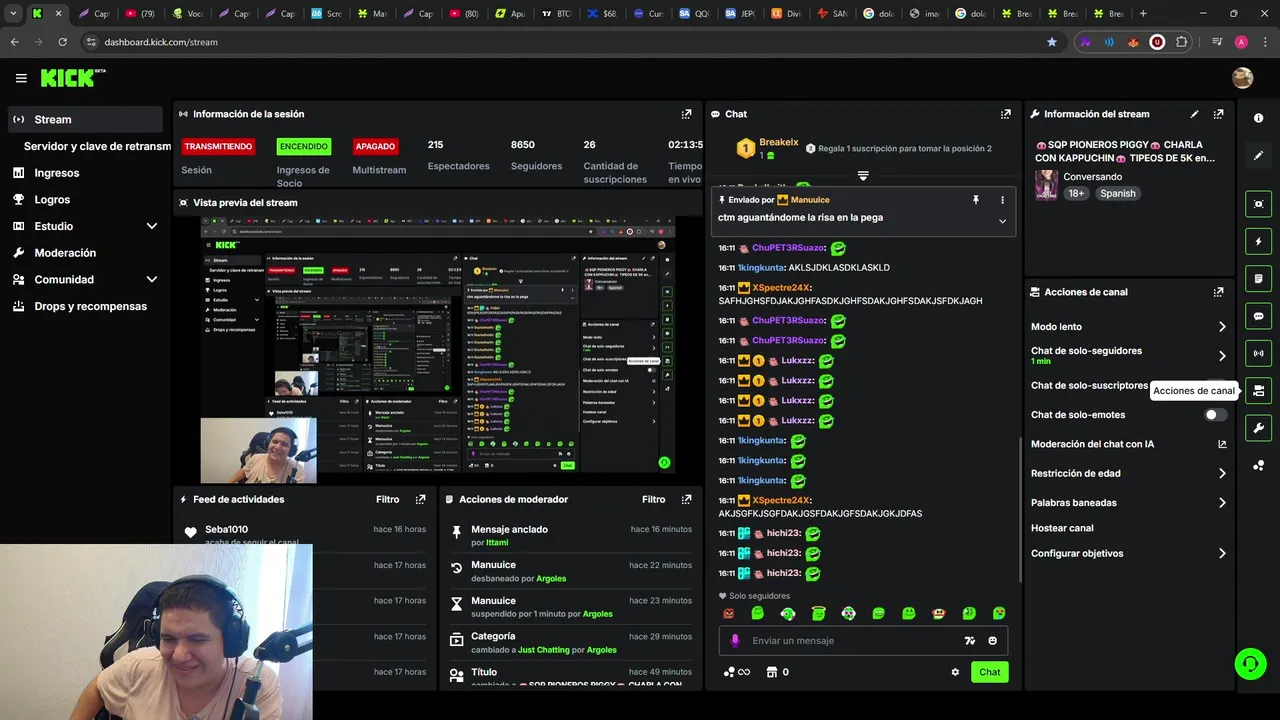
Task: Click Hostear canal
Action: point(1062,528)
